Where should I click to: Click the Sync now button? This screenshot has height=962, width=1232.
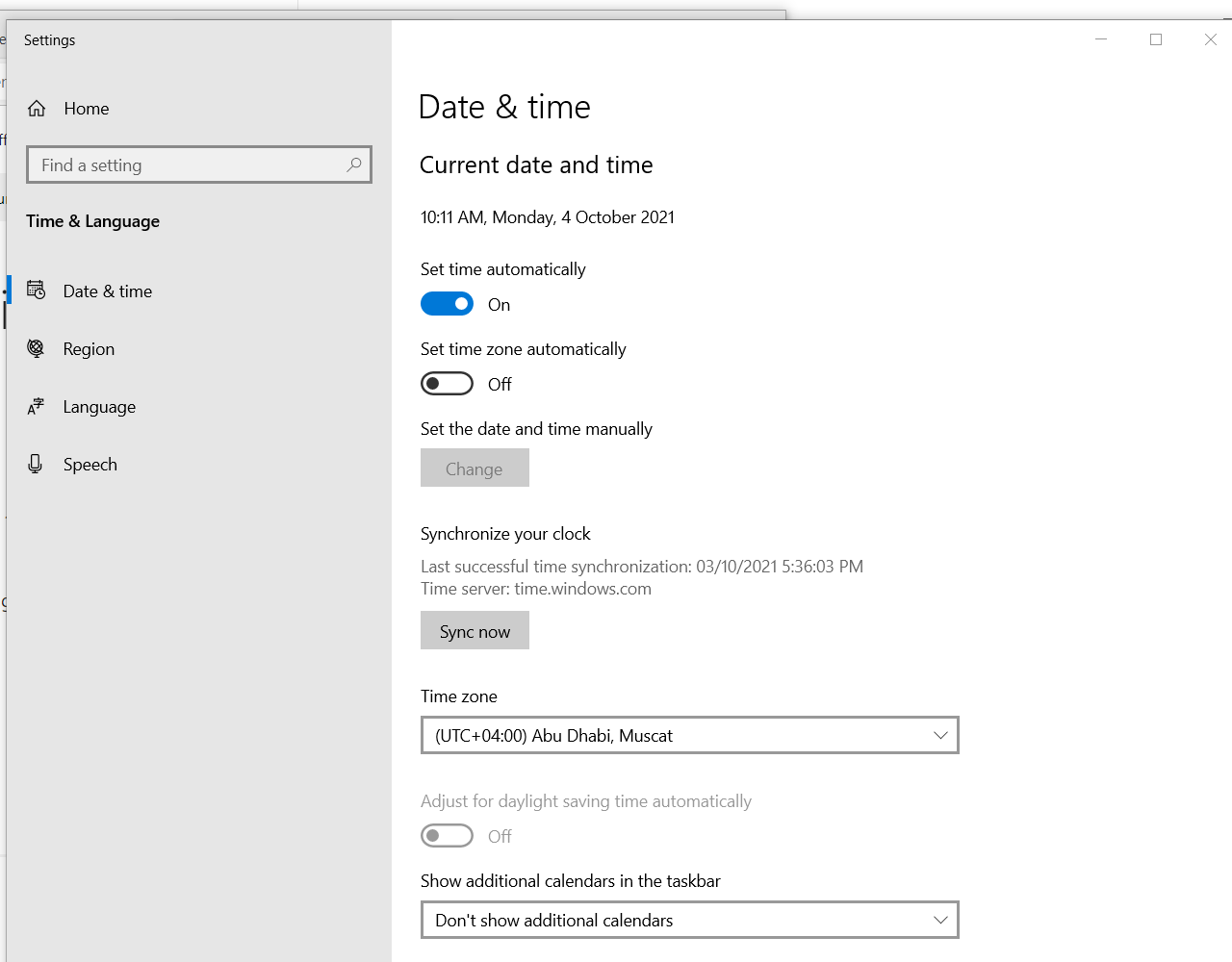pos(475,631)
